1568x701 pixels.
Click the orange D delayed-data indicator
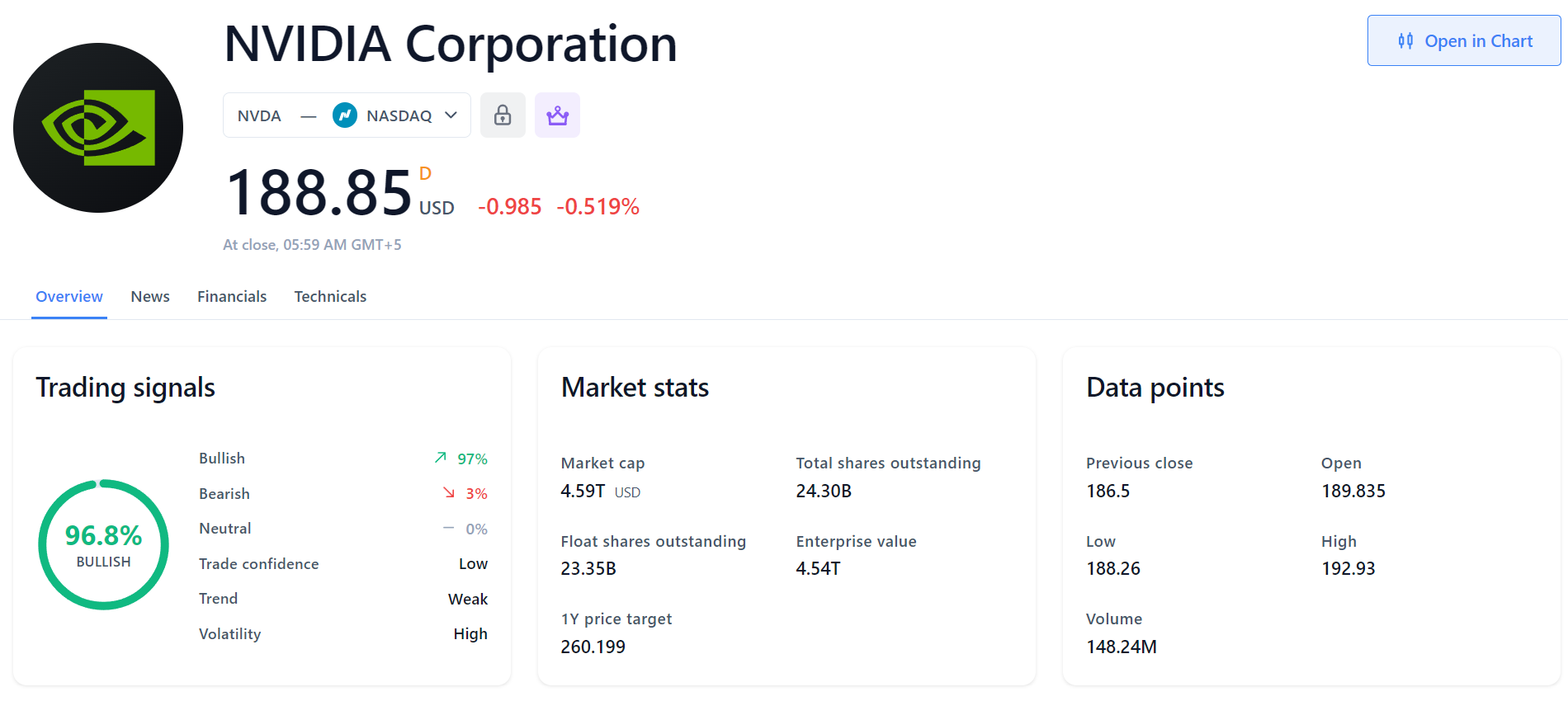tap(425, 174)
